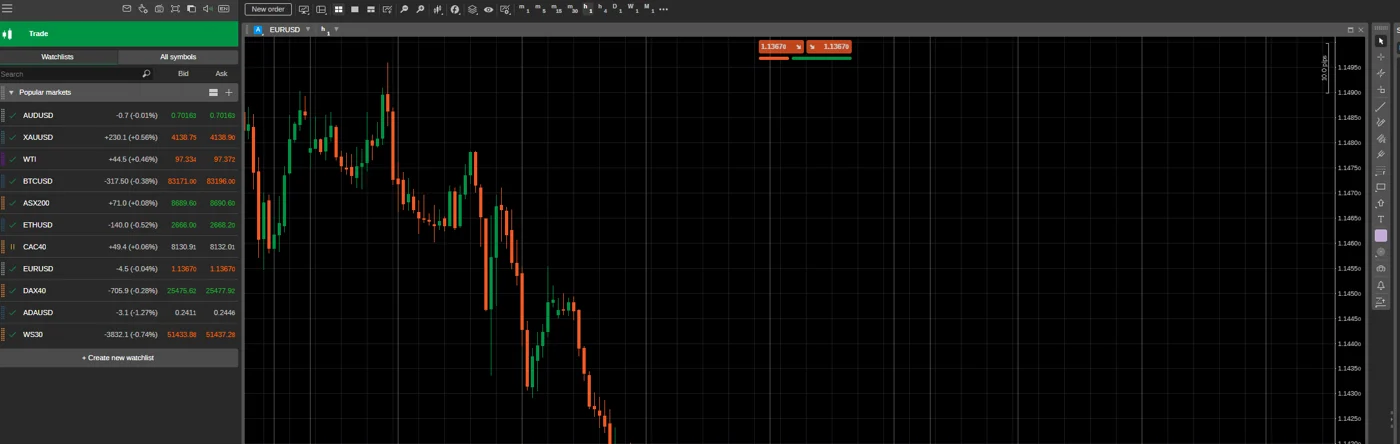Image resolution: width=1400 pixels, height=444 pixels.
Task: Toggle the sound speaker icon
Action: click(x=207, y=9)
